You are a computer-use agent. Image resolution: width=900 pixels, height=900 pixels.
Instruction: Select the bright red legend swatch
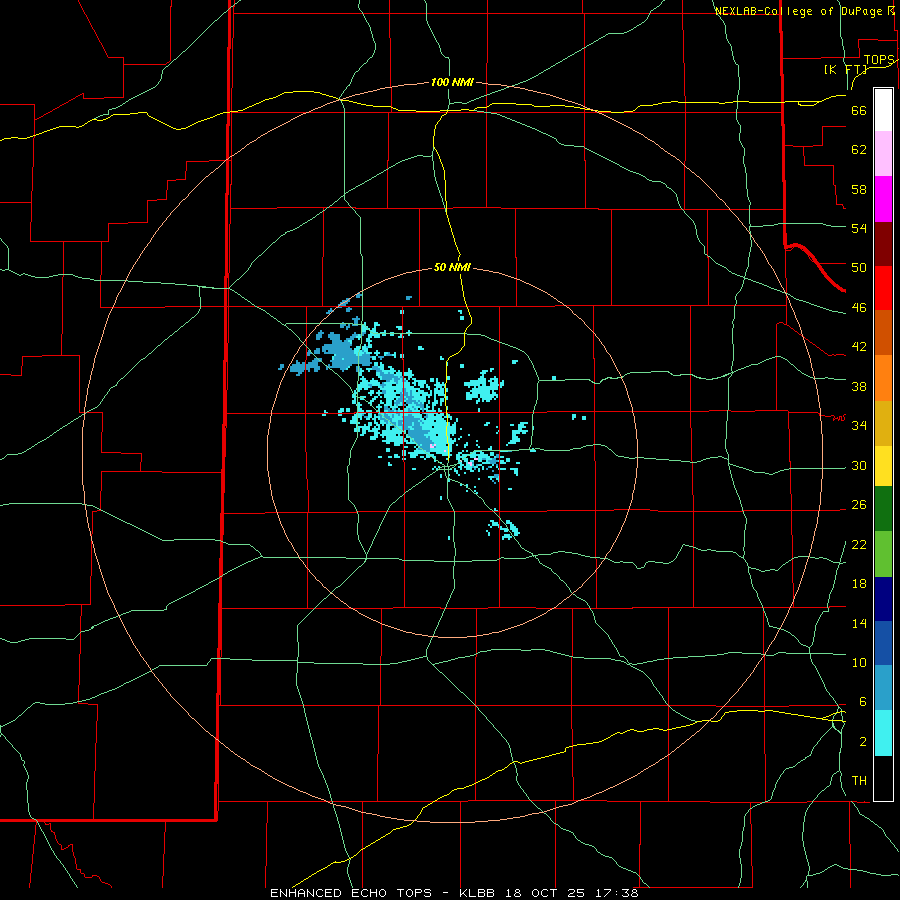883,288
